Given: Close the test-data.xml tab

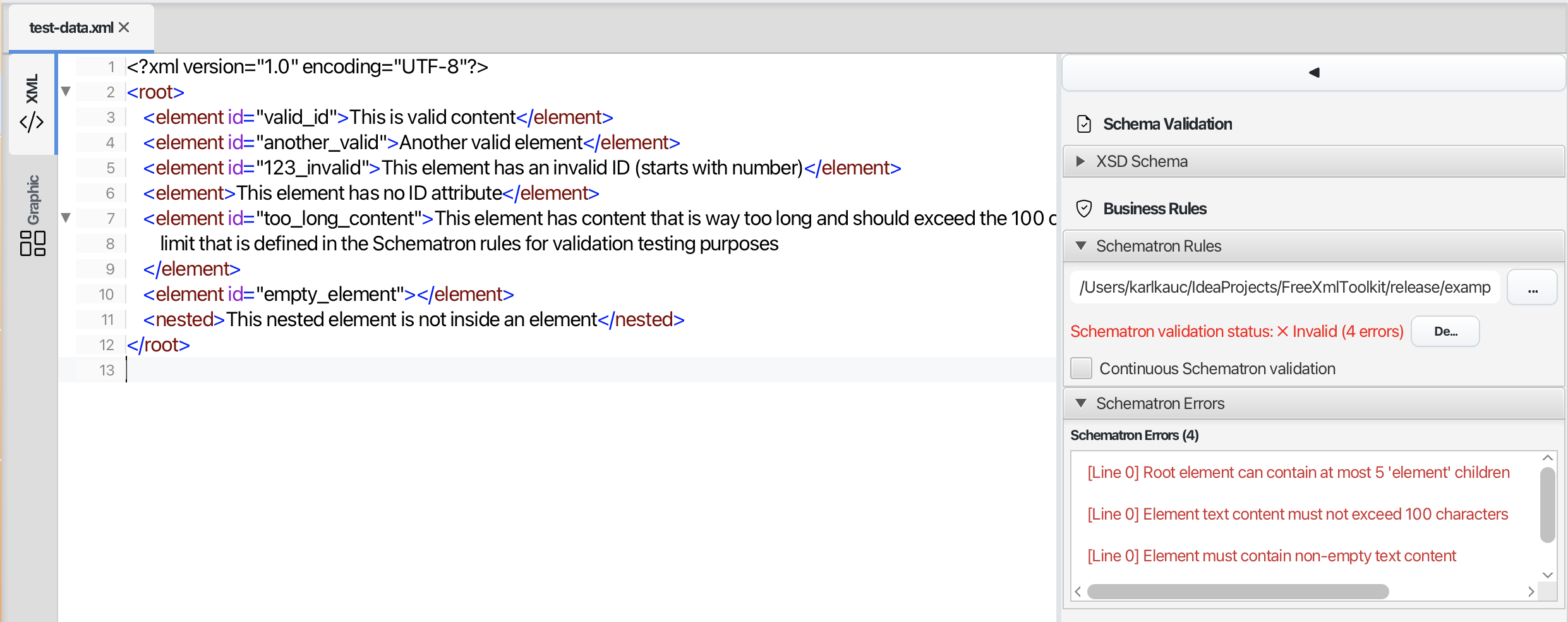Looking at the screenshot, I should (124, 27).
